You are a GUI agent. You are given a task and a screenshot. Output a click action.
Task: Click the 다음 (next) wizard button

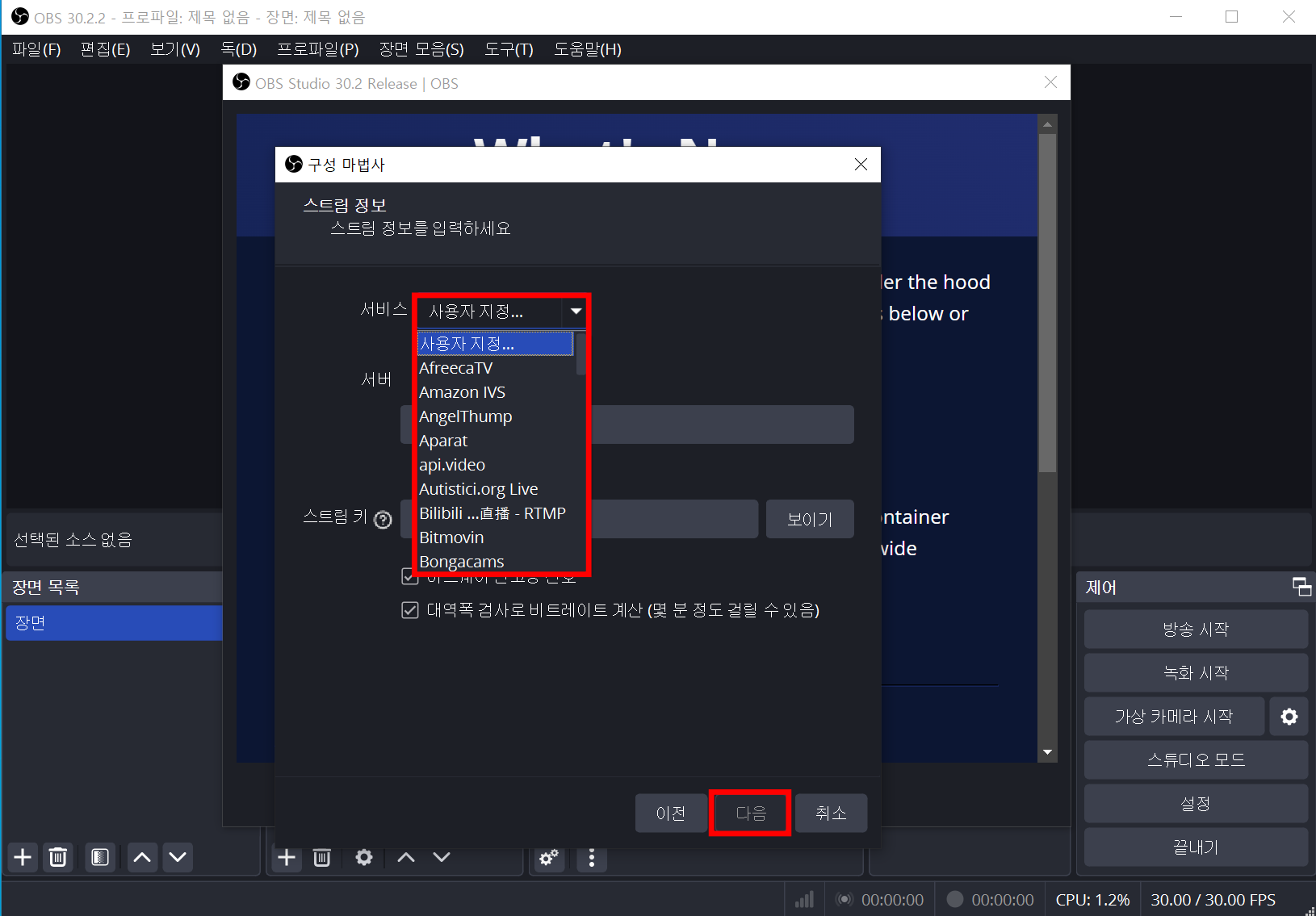click(x=751, y=813)
